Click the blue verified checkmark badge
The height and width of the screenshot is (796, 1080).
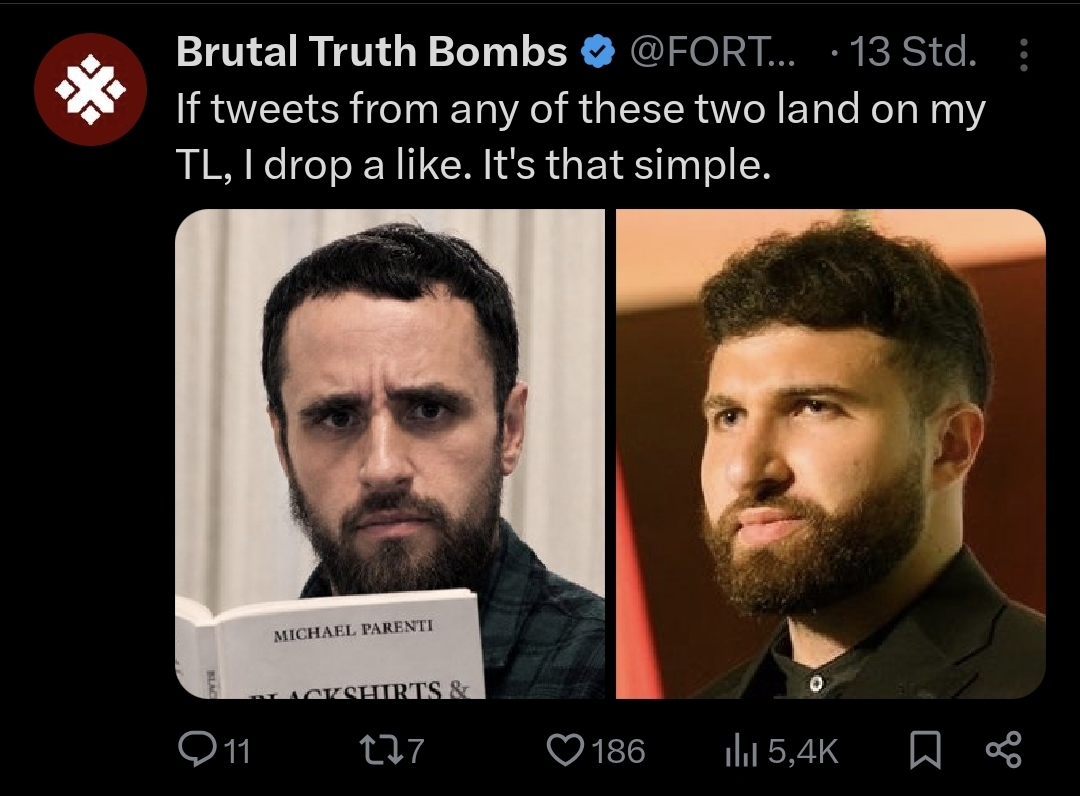pos(599,52)
